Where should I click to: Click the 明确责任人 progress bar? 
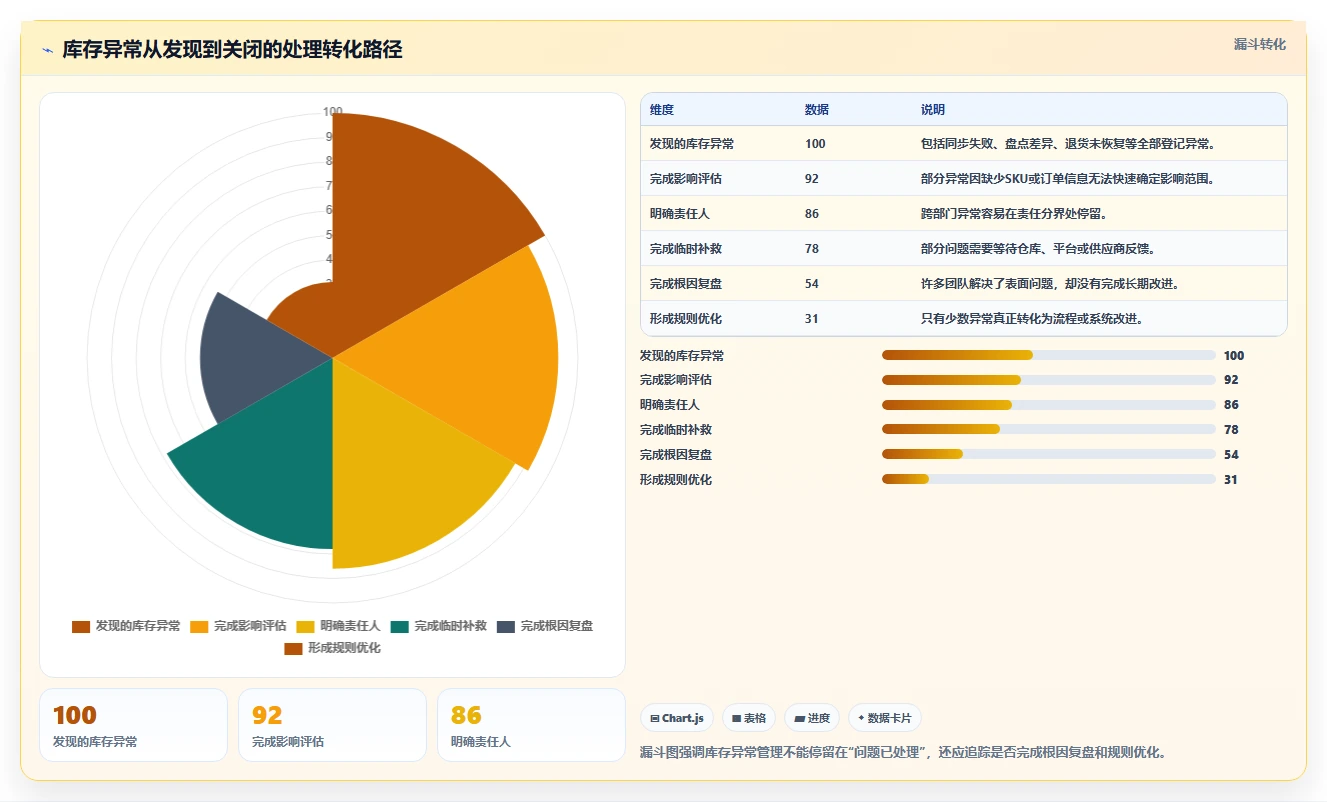(1049, 405)
